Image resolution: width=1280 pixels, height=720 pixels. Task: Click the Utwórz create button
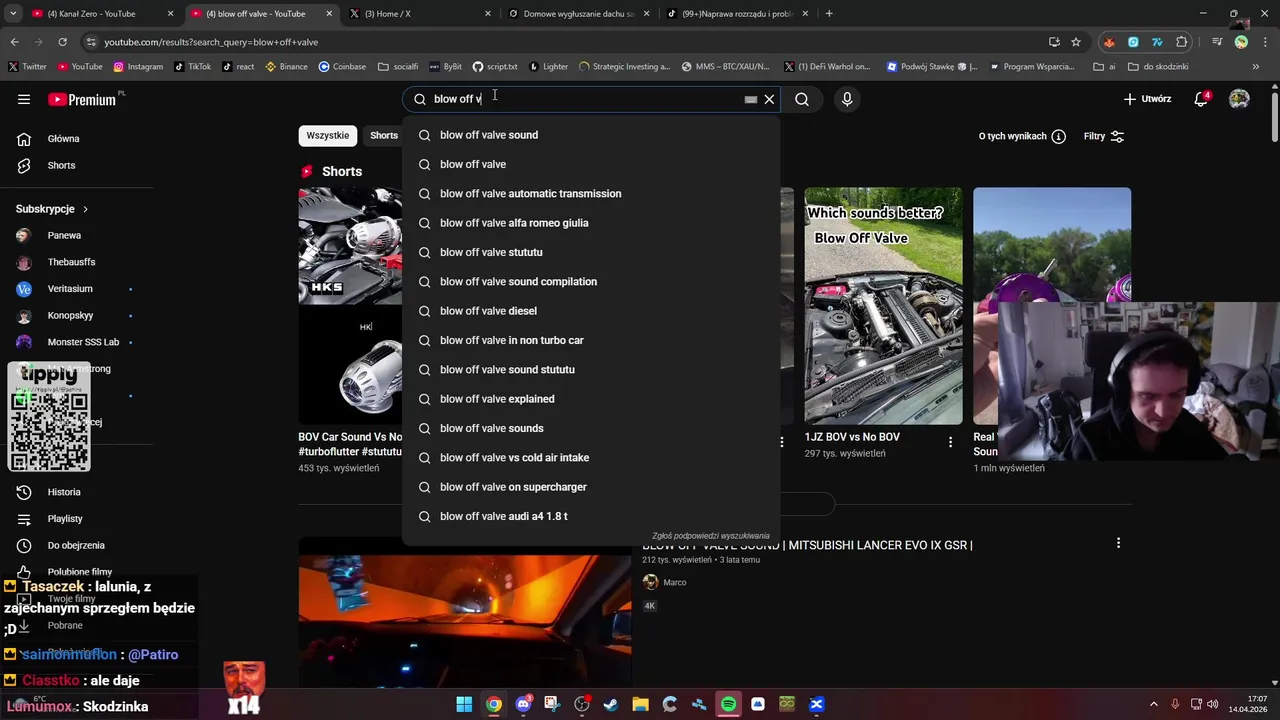pos(1147,99)
